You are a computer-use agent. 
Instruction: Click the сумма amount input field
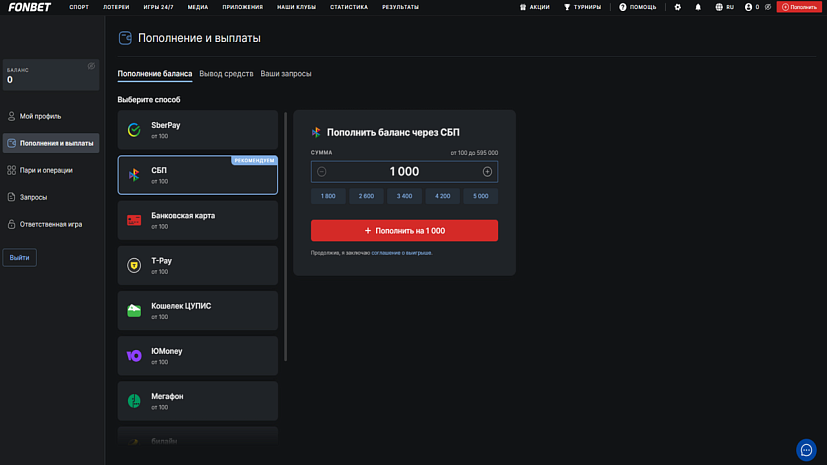click(x=404, y=172)
